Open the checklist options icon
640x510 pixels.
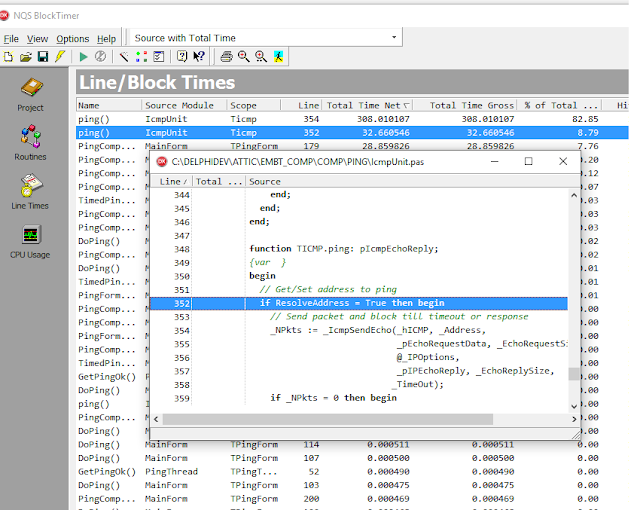point(158,56)
